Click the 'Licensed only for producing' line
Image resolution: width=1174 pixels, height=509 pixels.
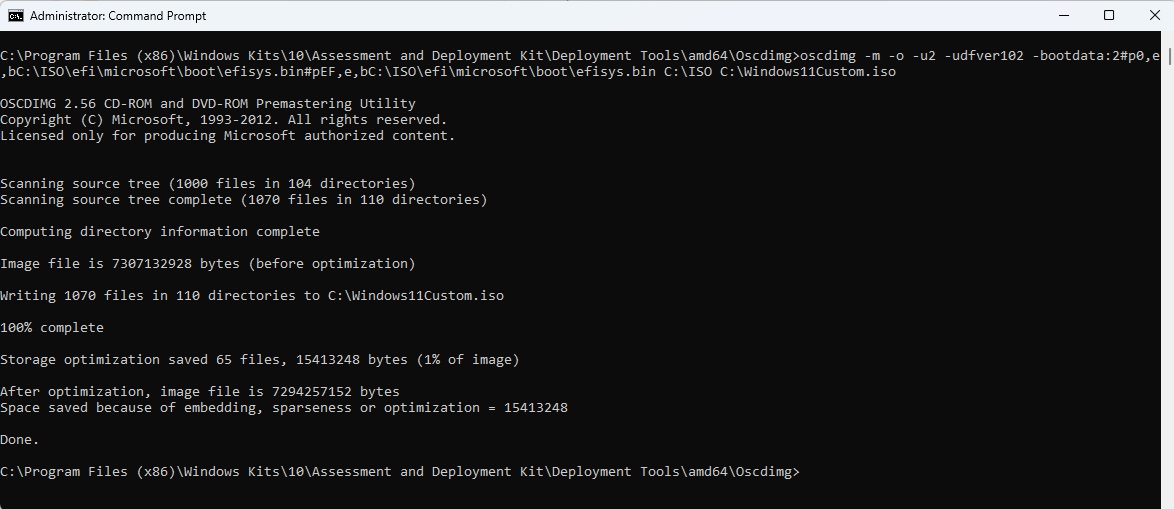(228, 135)
